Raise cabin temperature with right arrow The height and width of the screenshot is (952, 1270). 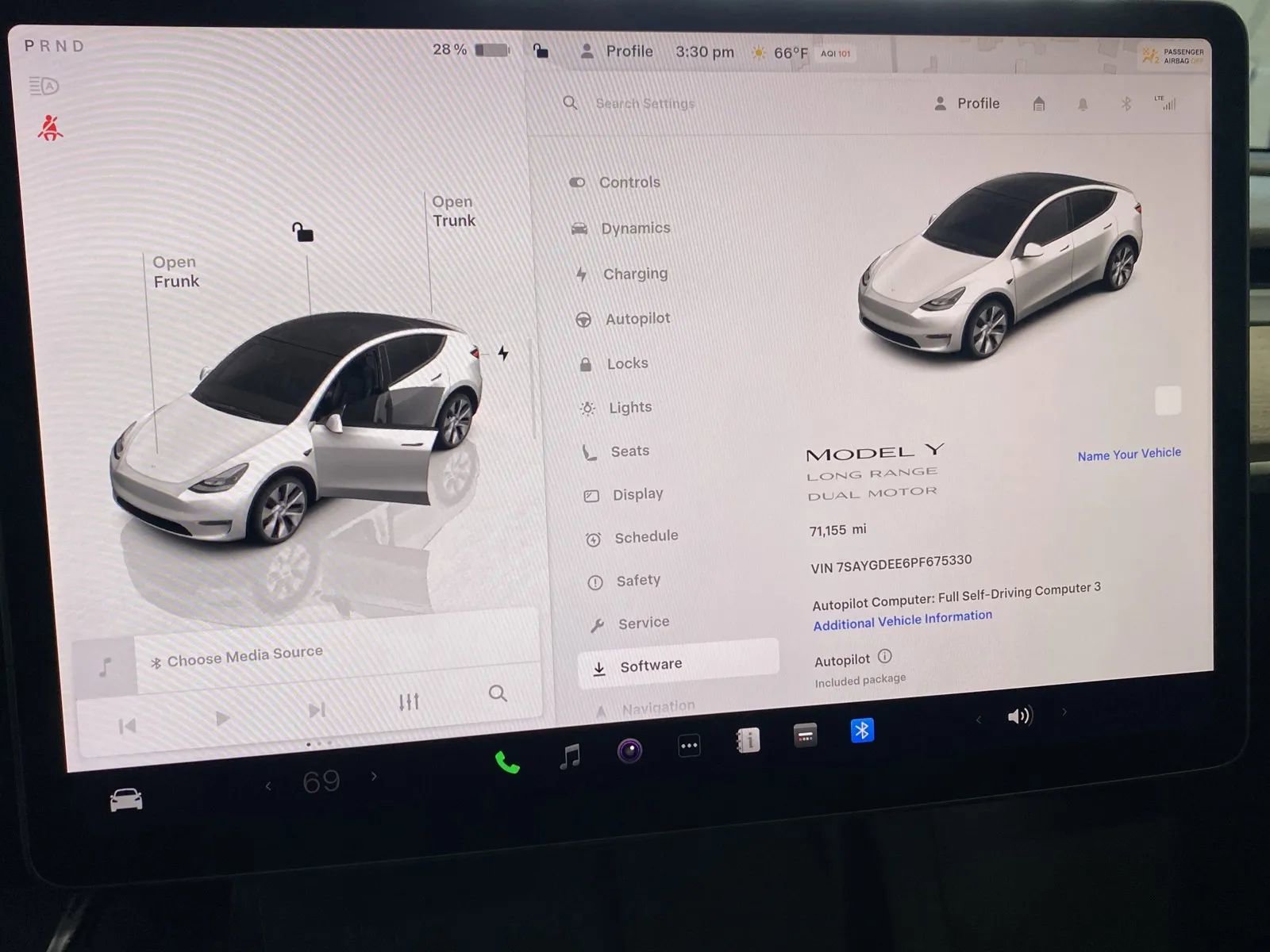374,777
